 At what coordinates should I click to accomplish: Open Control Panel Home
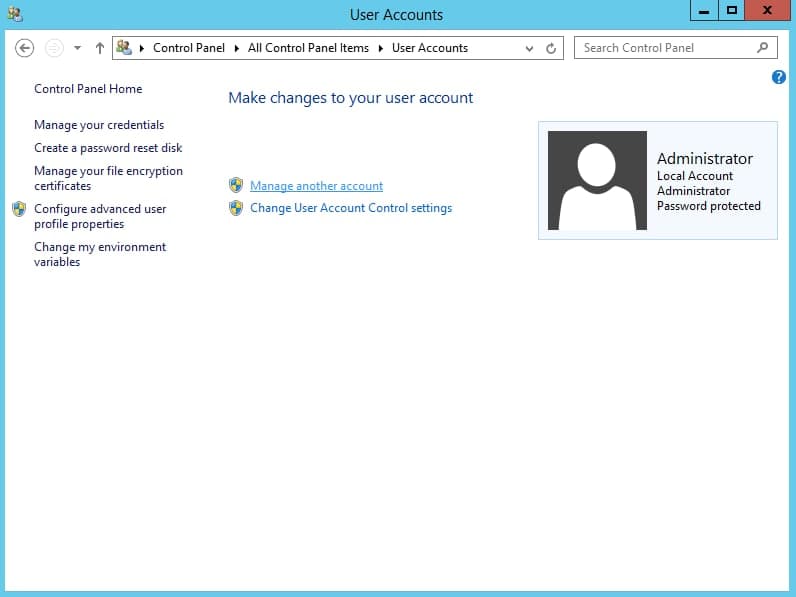click(88, 89)
